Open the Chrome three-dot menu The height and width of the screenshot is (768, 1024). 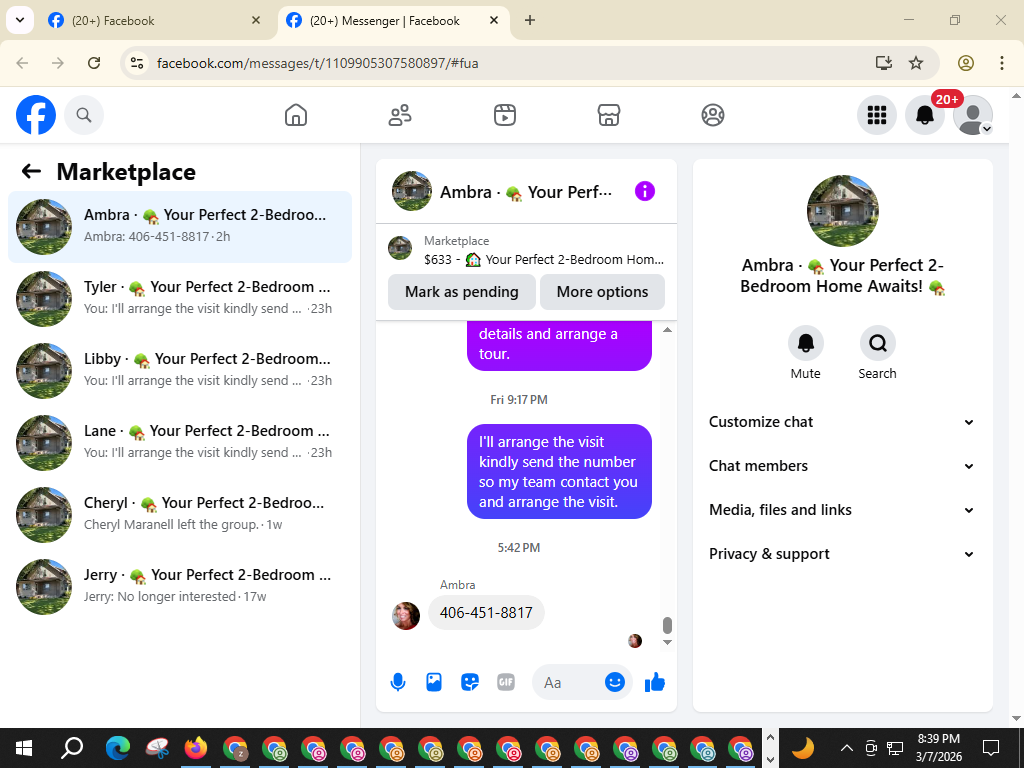click(x=1002, y=63)
